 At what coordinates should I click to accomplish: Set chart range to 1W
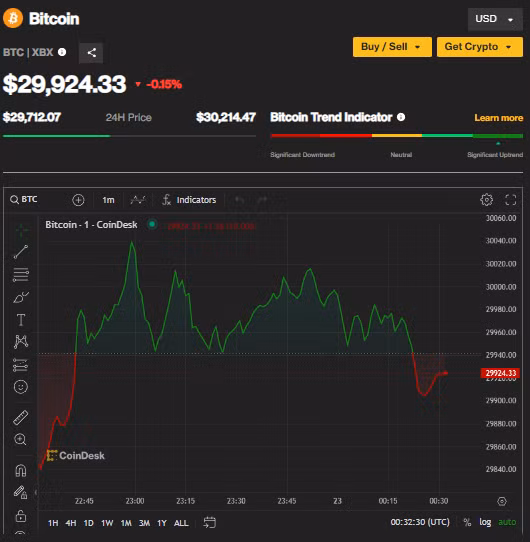point(107,523)
